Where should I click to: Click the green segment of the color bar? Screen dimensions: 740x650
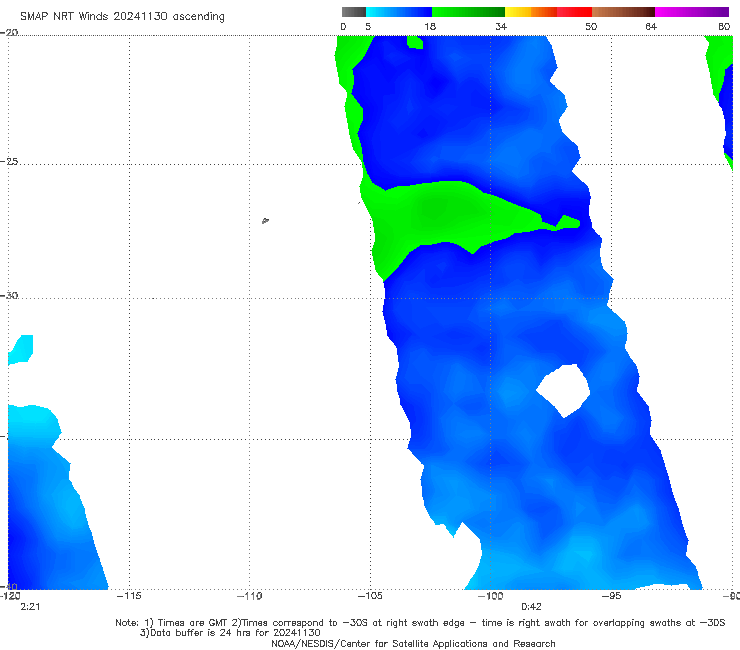coord(468,12)
